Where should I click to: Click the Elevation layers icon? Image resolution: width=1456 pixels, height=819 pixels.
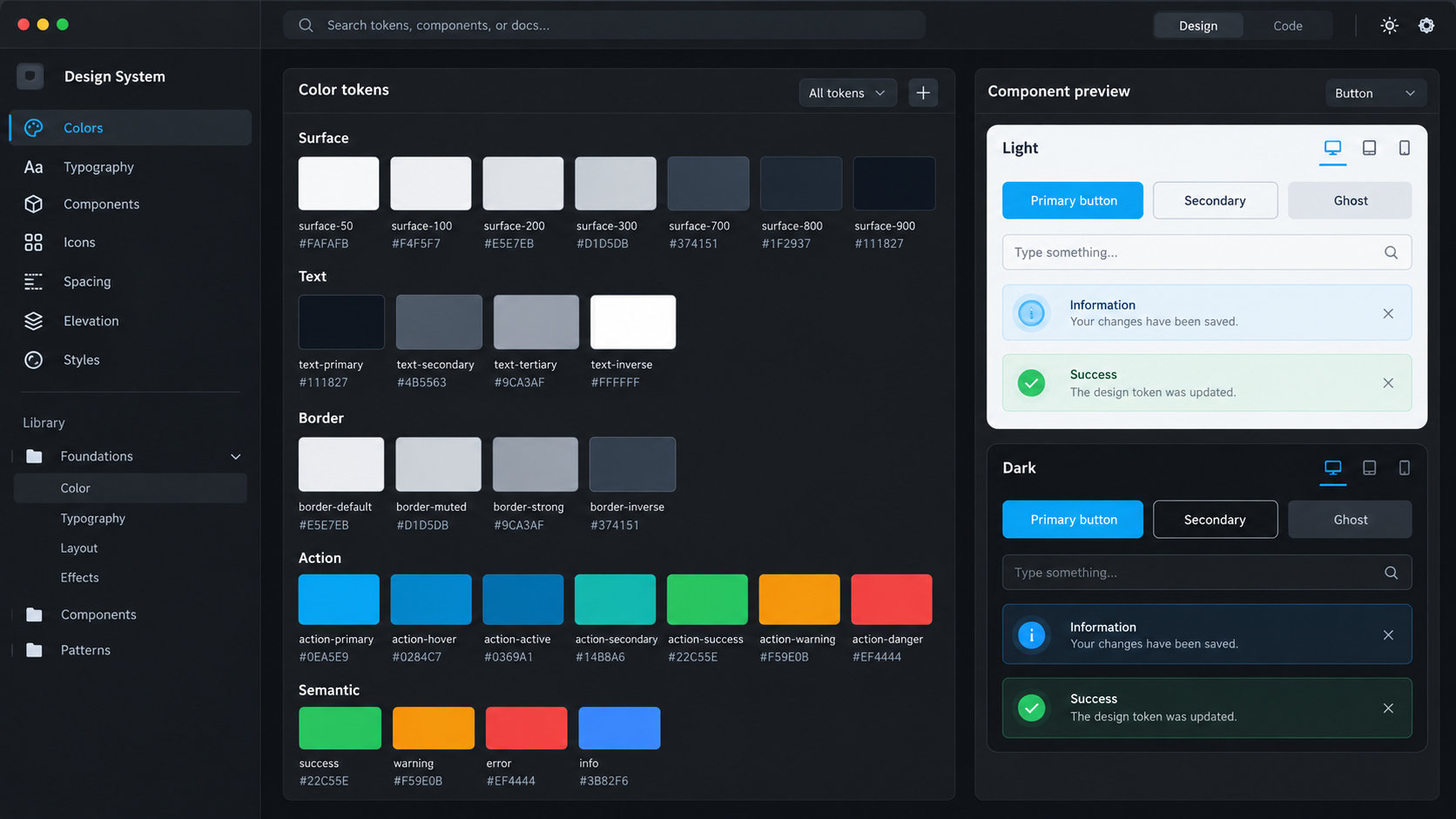(x=33, y=320)
